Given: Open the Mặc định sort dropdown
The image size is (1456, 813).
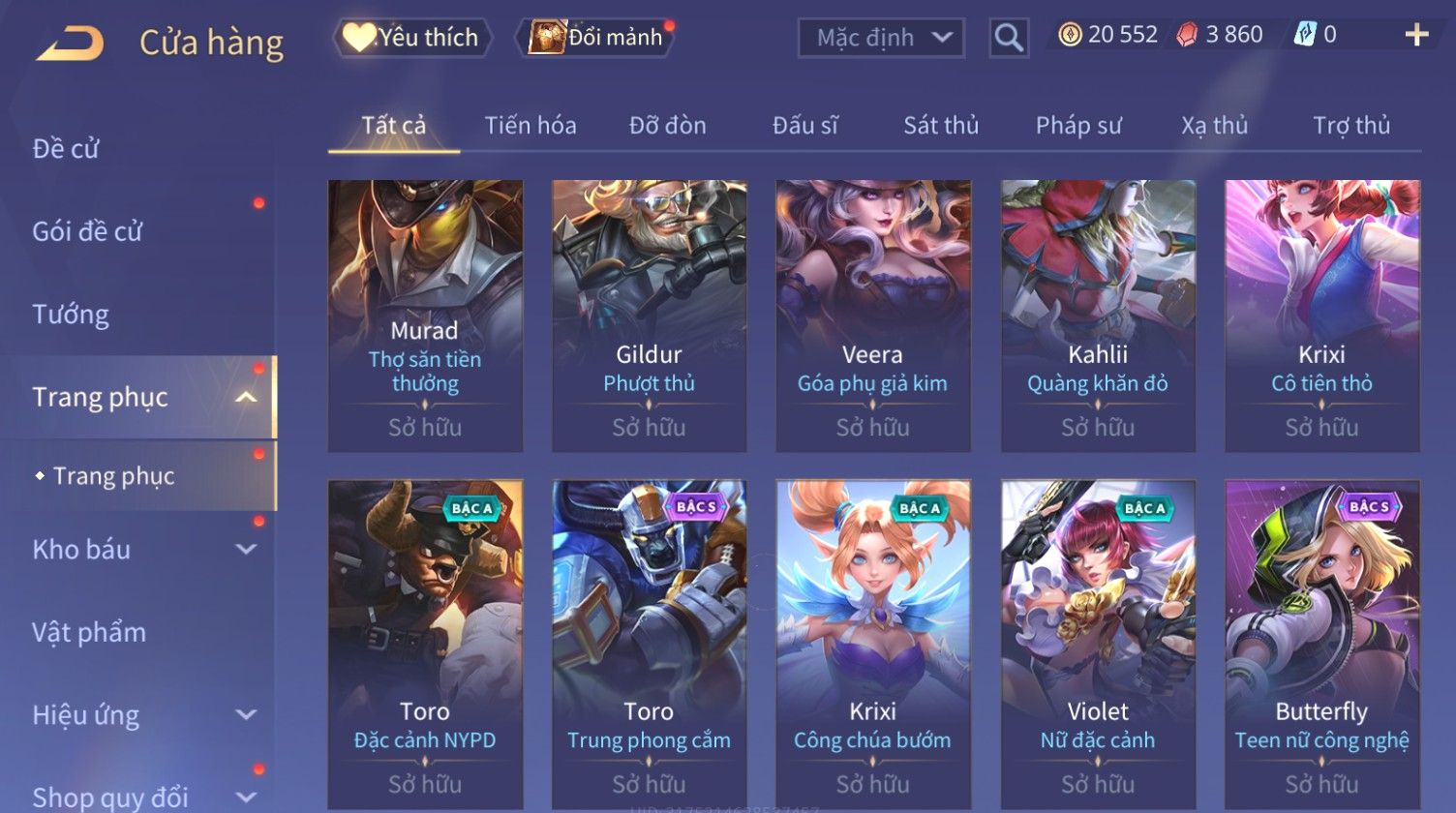Looking at the screenshot, I should (x=881, y=38).
